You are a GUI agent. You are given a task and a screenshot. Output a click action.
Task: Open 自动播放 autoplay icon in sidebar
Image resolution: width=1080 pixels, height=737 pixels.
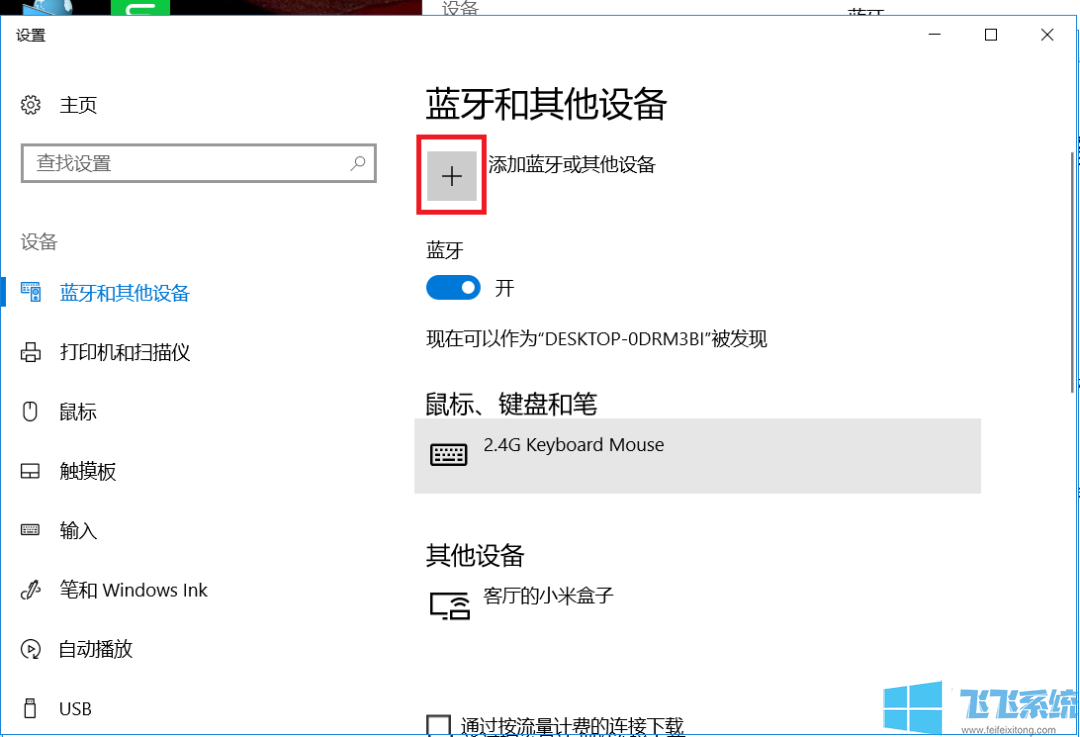tap(30, 649)
